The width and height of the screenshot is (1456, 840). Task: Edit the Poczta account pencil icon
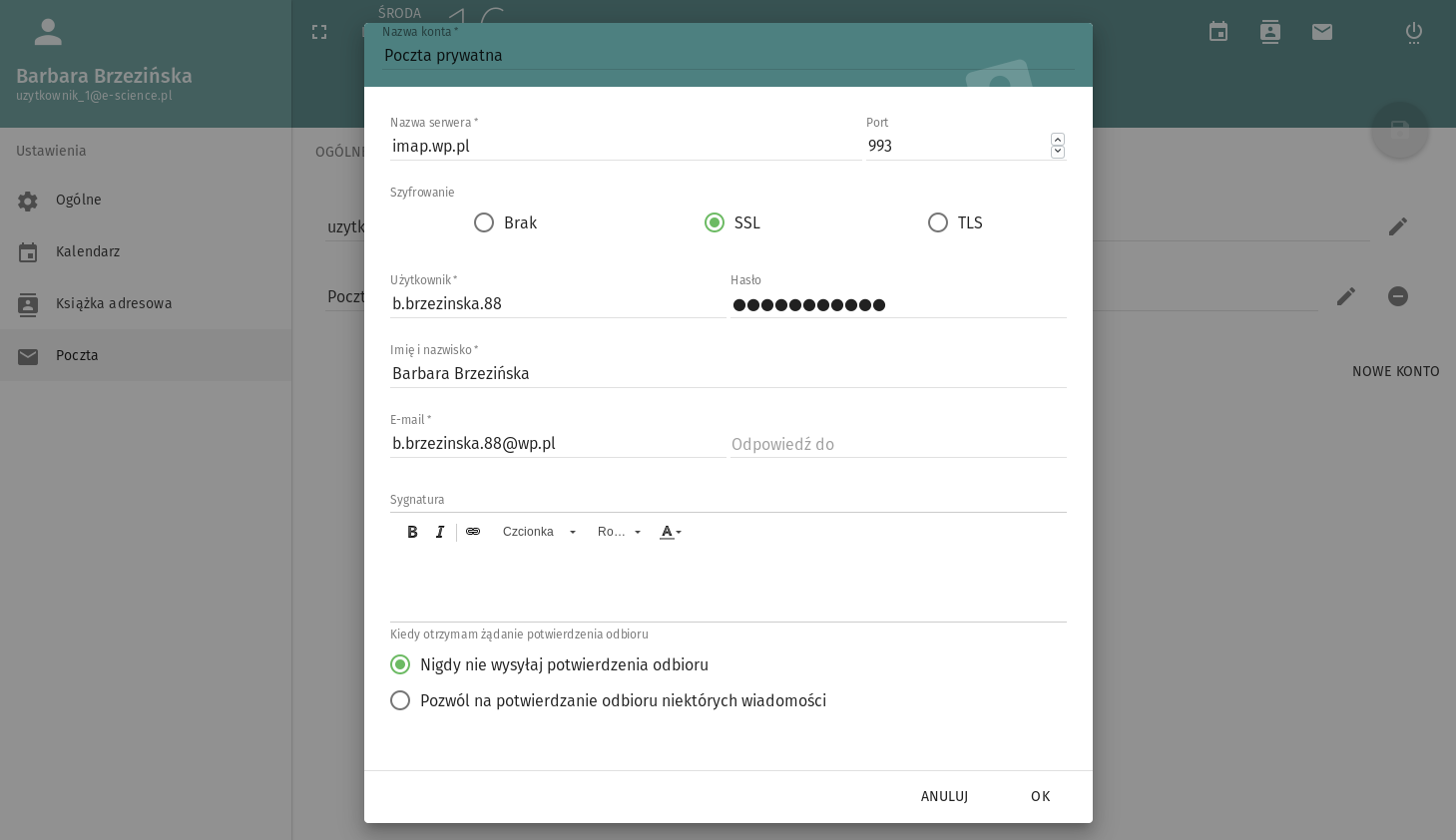coord(1346,296)
